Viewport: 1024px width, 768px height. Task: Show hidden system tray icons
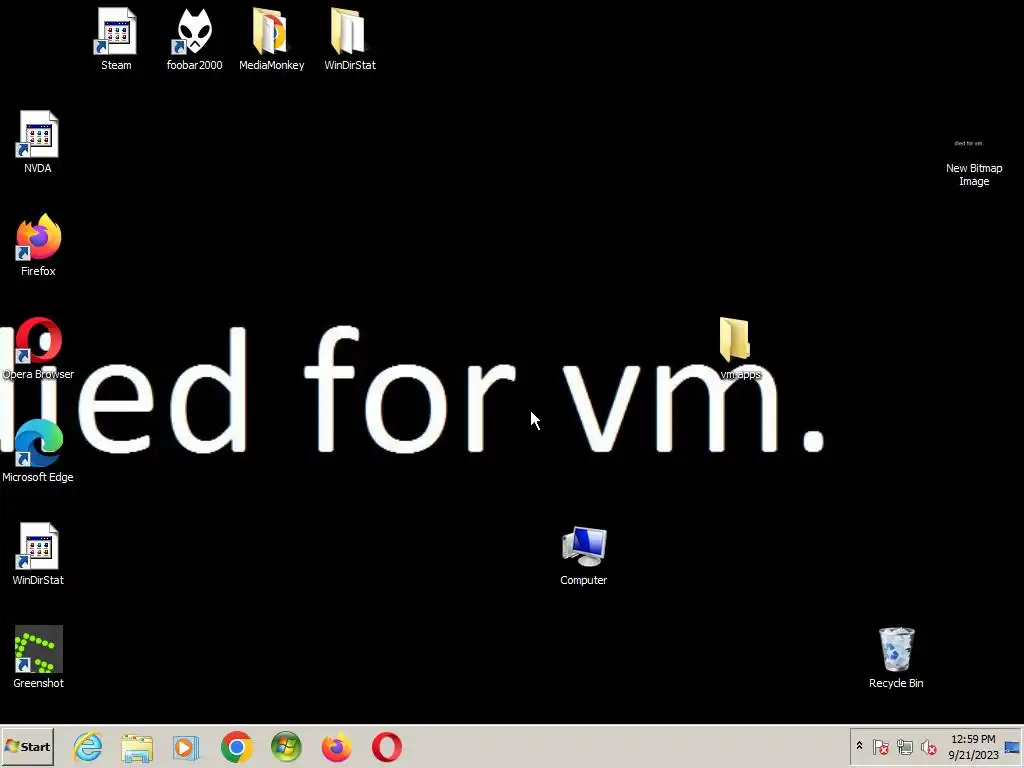coord(859,746)
